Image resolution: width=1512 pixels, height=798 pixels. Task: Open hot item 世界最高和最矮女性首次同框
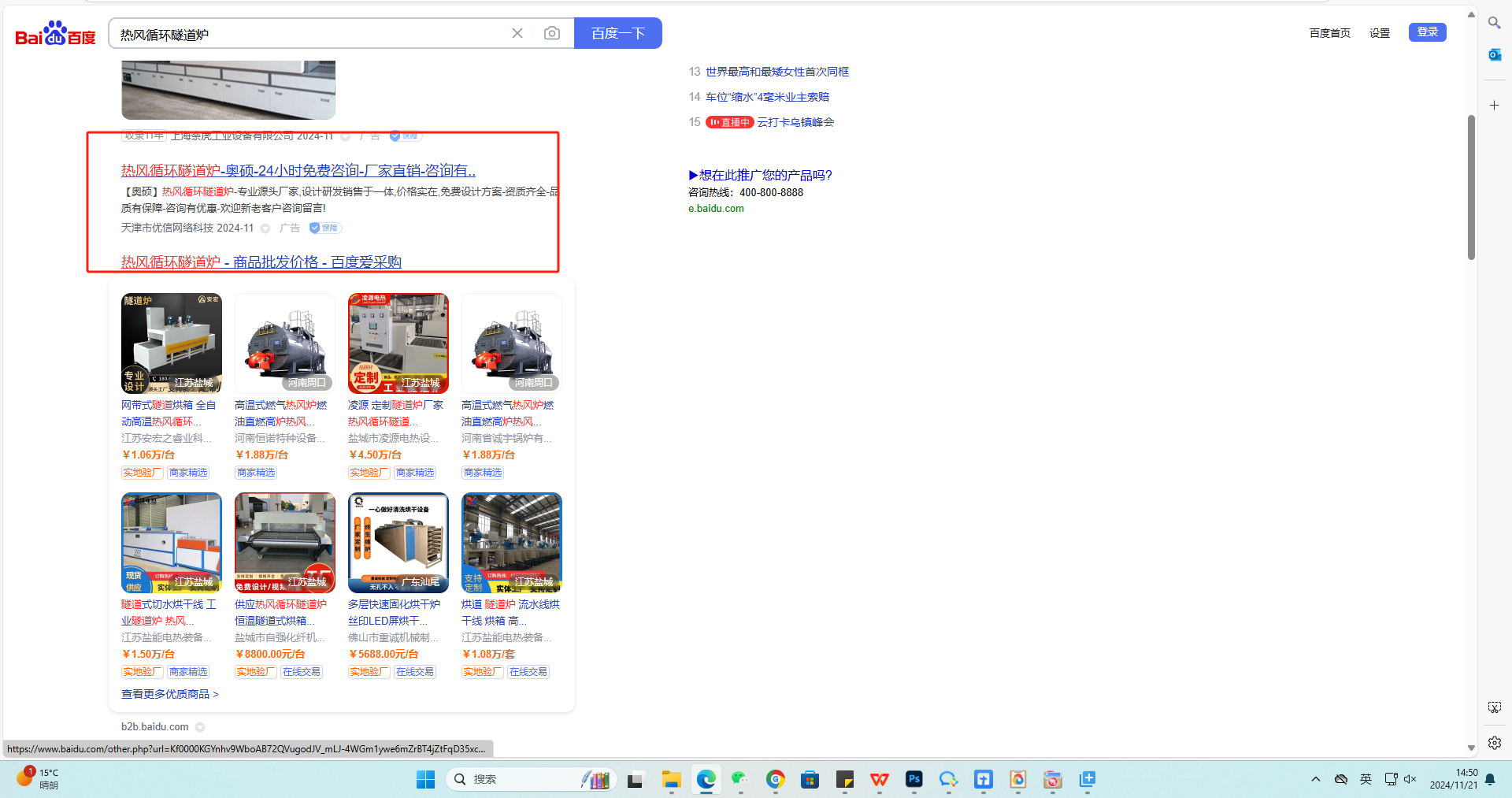click(776, 72)
